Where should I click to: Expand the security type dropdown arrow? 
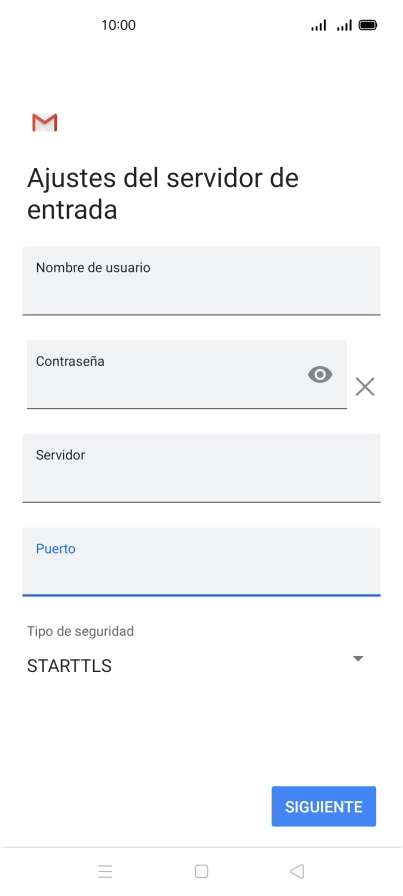[x=358, y=659]
